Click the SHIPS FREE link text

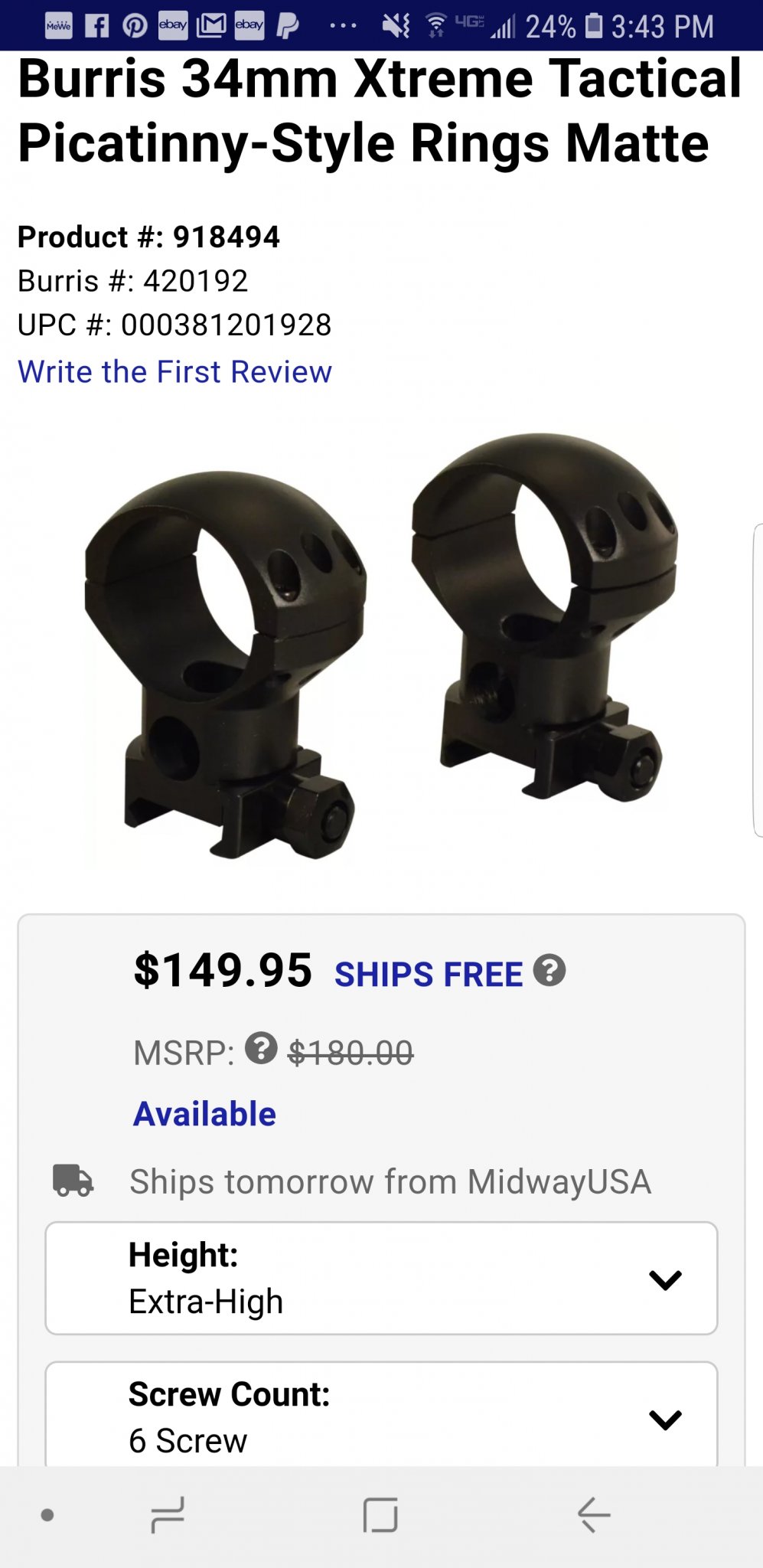pos(429,974)
